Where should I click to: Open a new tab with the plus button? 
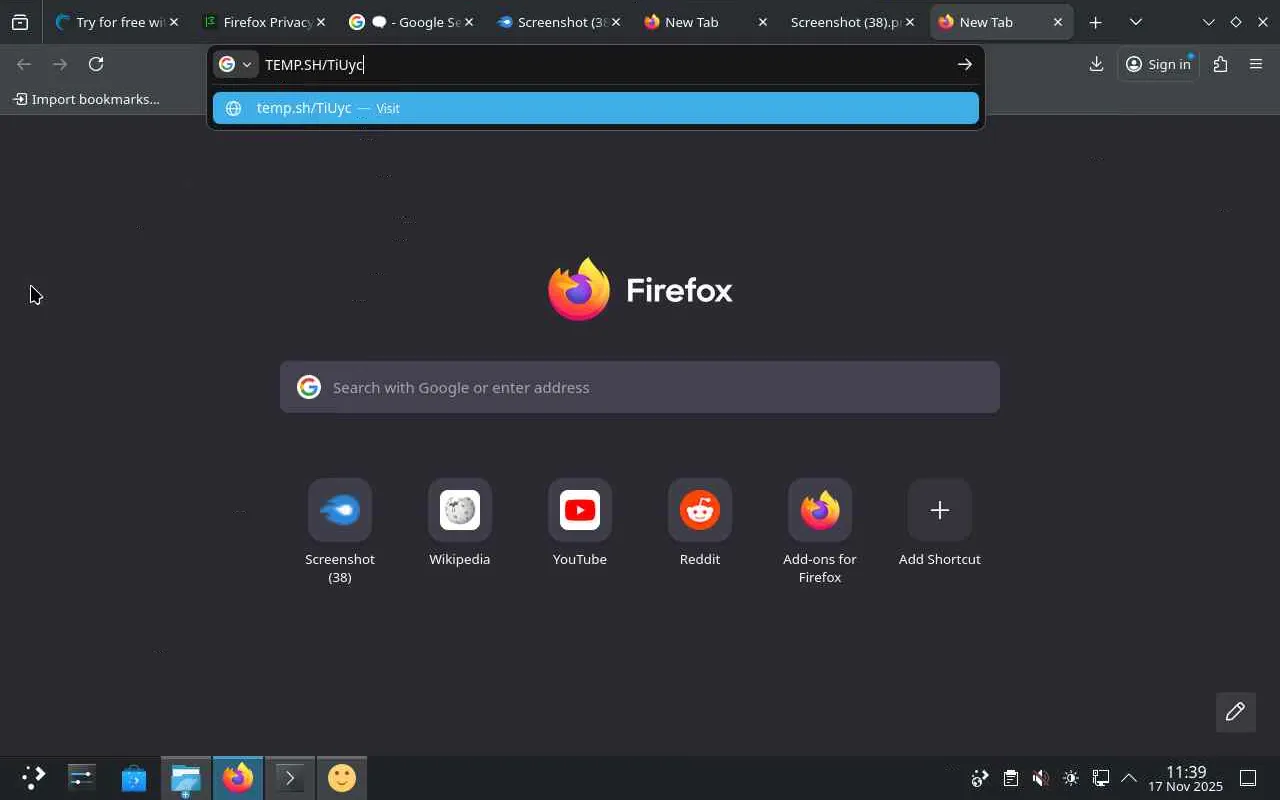pos(1096,22)
